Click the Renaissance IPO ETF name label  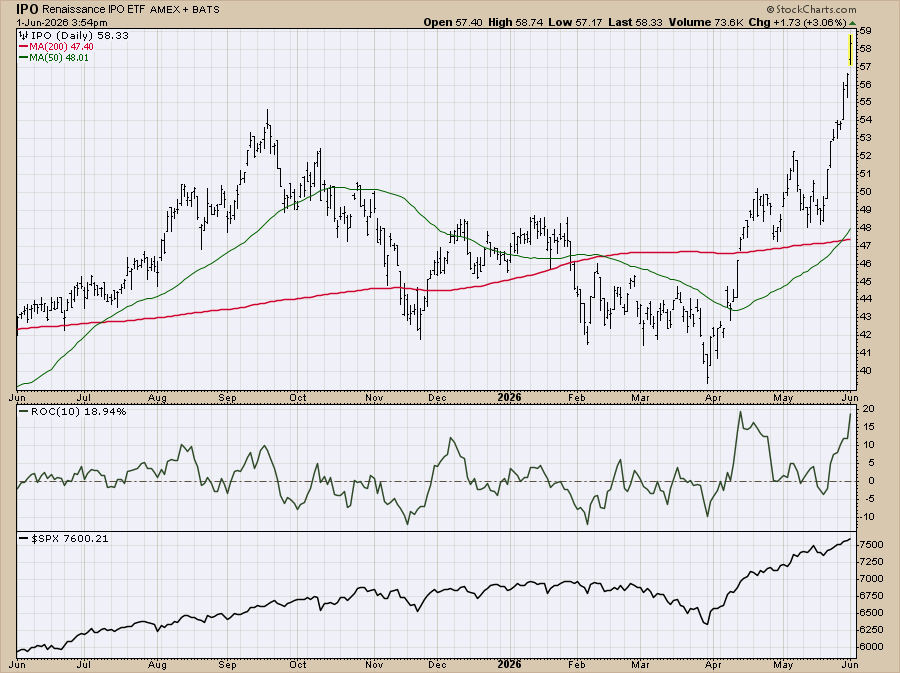click(94, 10)
